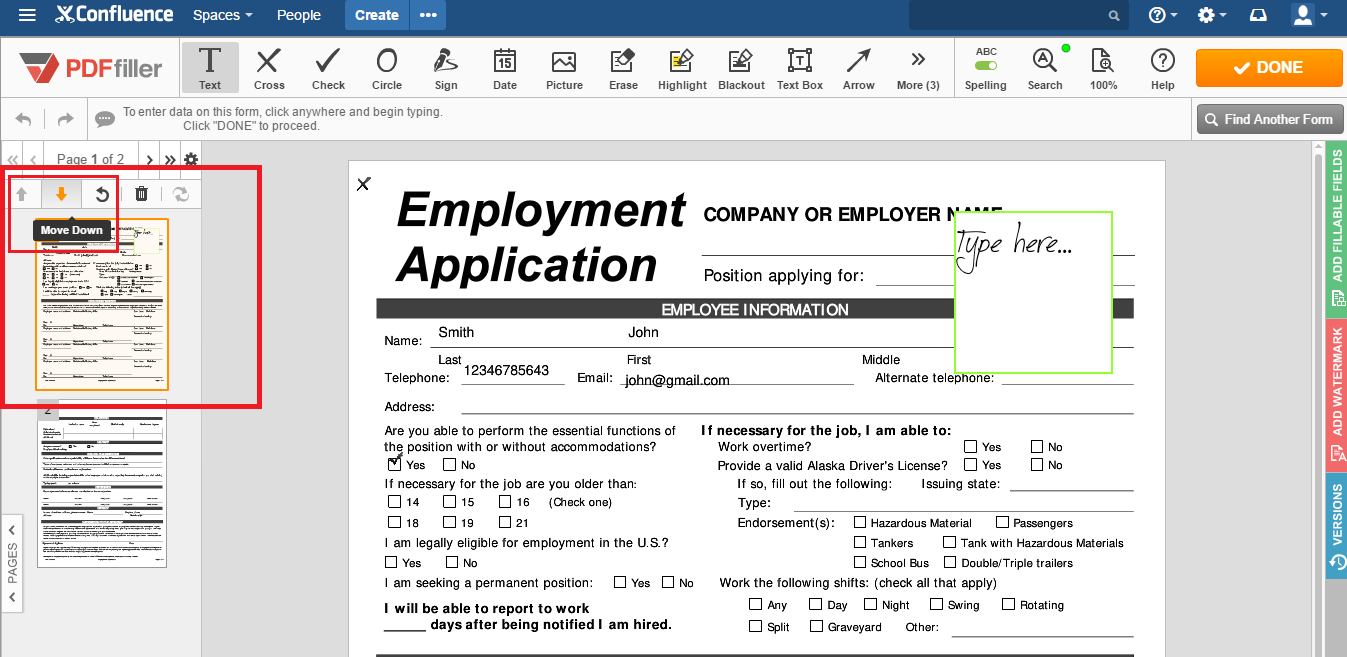Viewport: 1347px width, 657px height.
Task: Click Find Another Form
Action: click(1269, 119)
